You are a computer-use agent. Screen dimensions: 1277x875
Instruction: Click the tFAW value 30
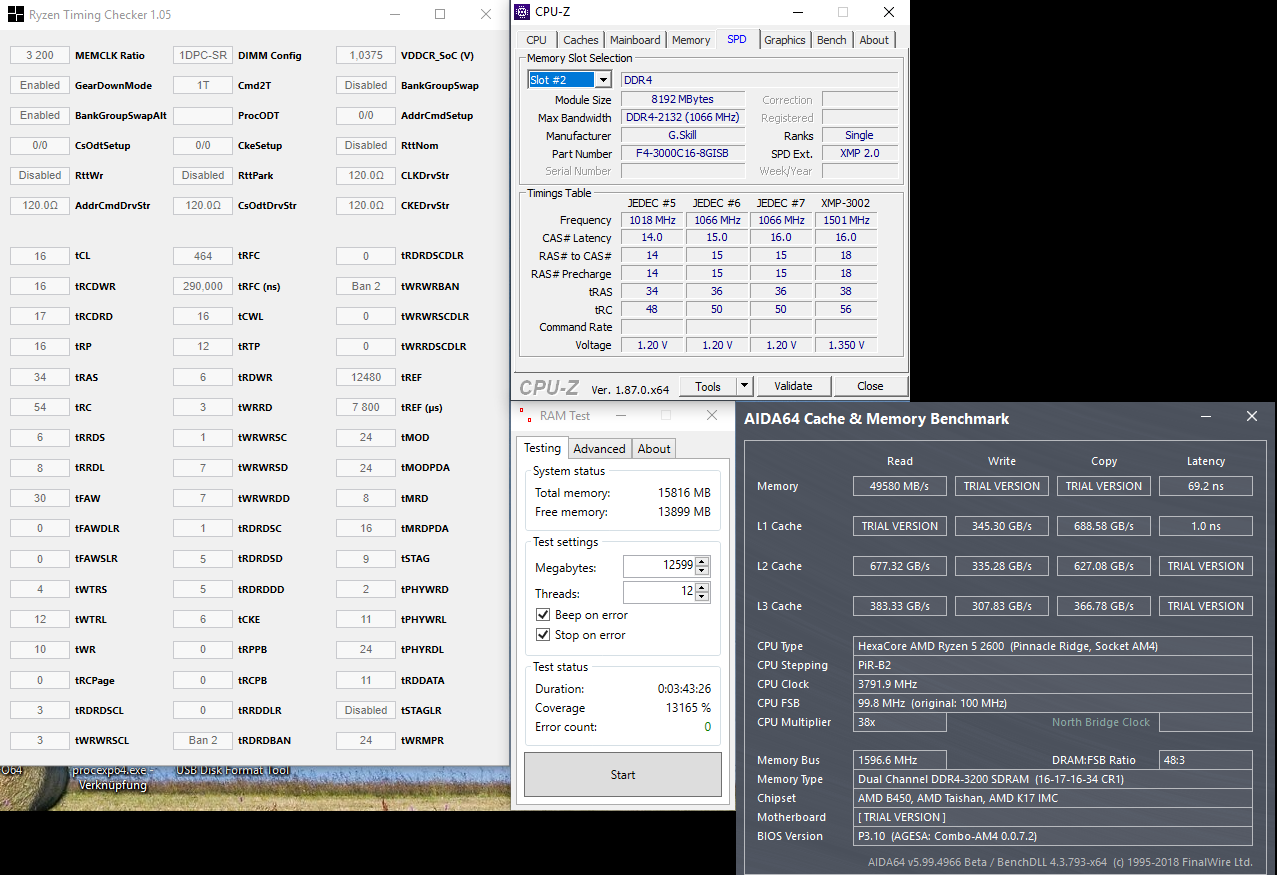coord(40,498)
